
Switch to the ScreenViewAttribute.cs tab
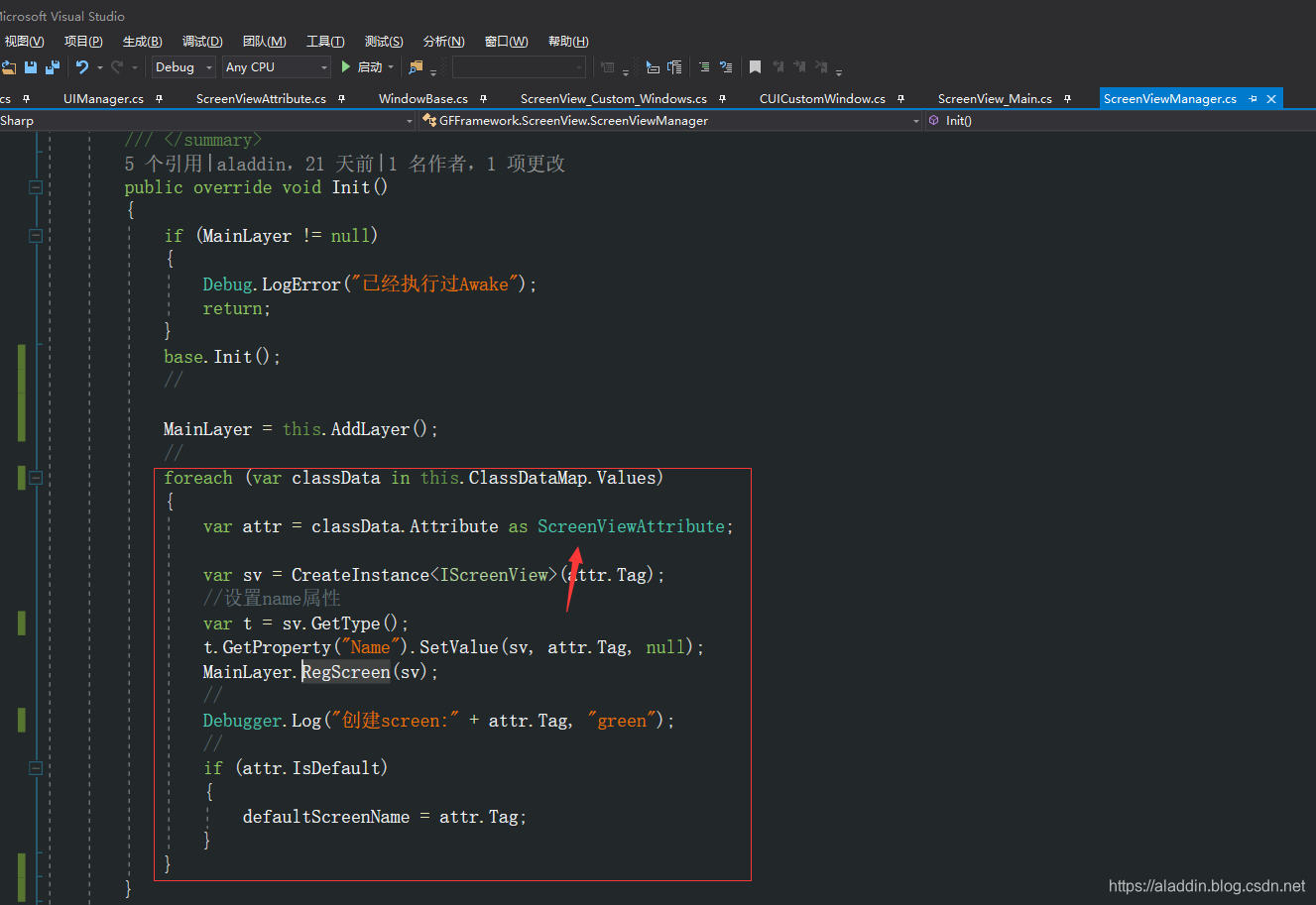[x=261, y=99]
